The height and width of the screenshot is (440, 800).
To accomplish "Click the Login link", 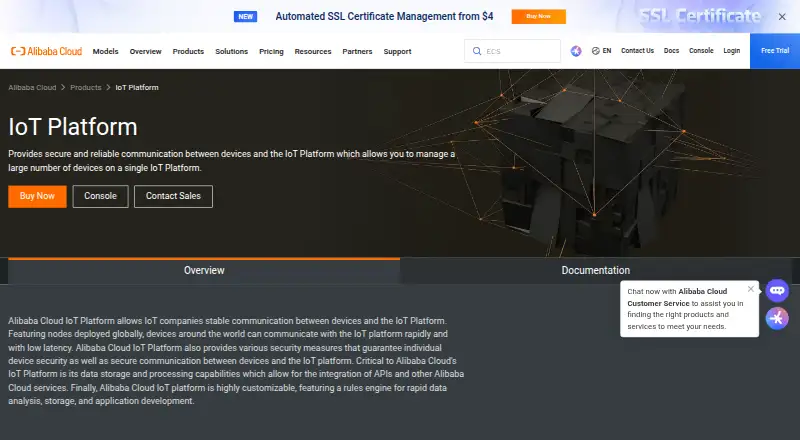I will (x=732, y=51).
